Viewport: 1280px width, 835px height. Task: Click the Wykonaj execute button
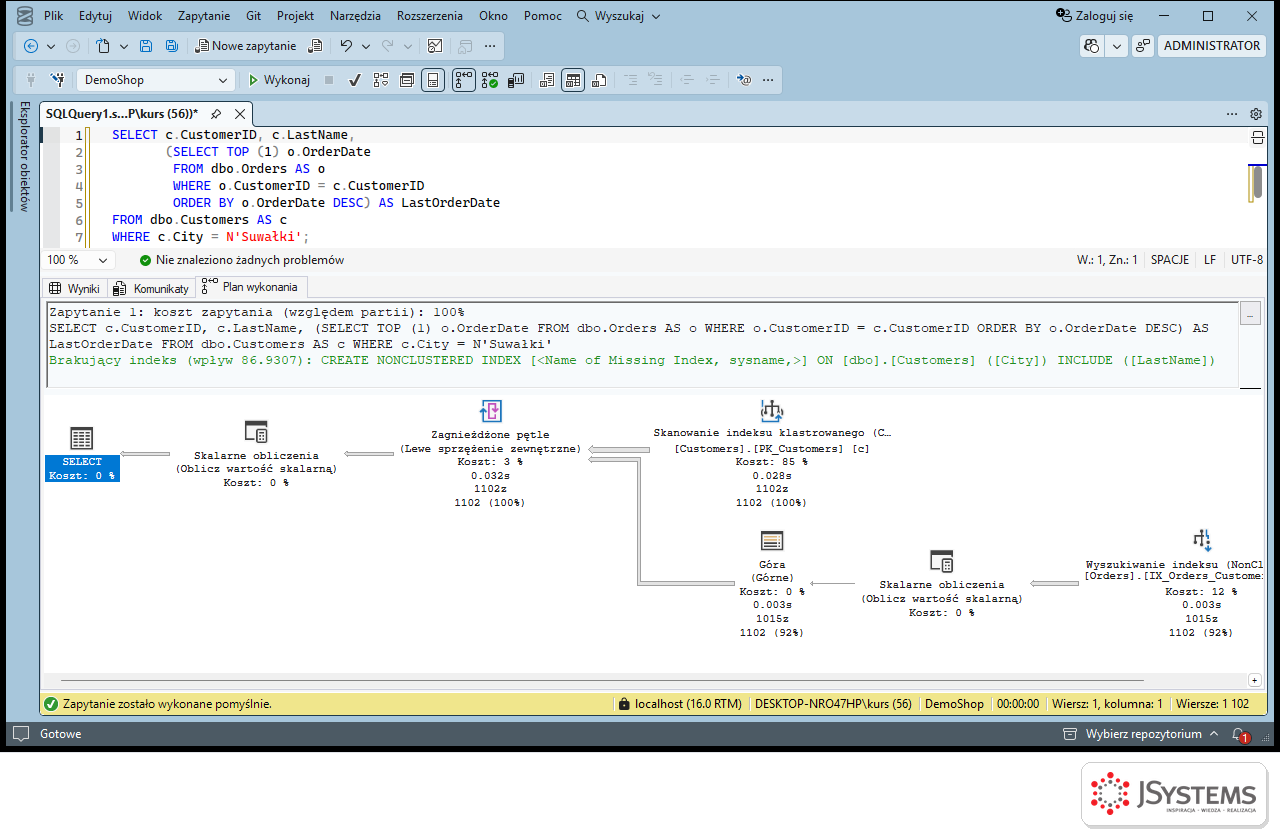coord(279,80)
